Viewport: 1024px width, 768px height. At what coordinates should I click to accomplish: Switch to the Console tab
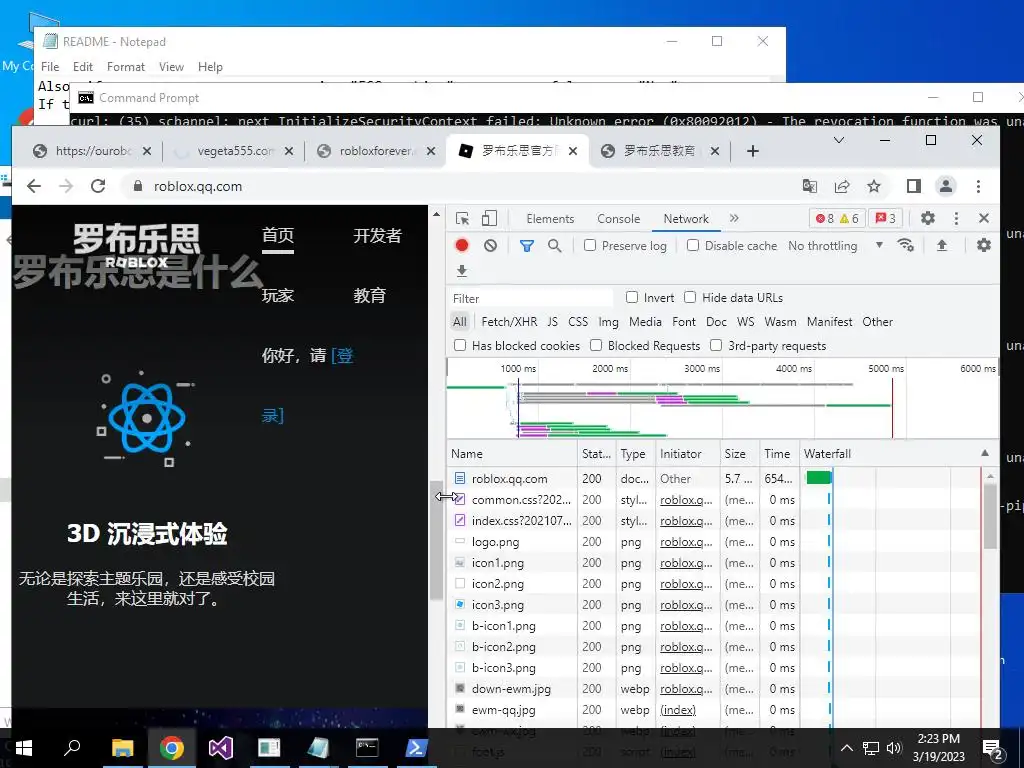pyautogui.click(x=618, y=219)
